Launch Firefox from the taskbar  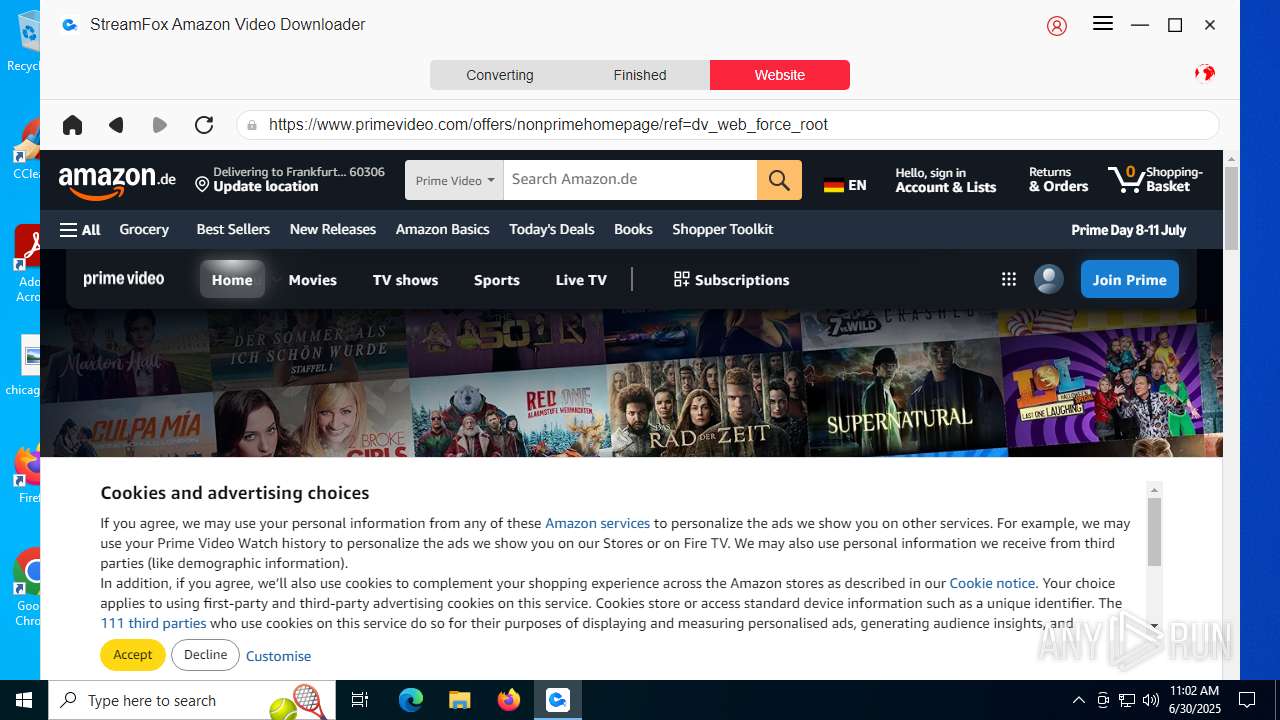pyautogui.click(x=509, y=700)
